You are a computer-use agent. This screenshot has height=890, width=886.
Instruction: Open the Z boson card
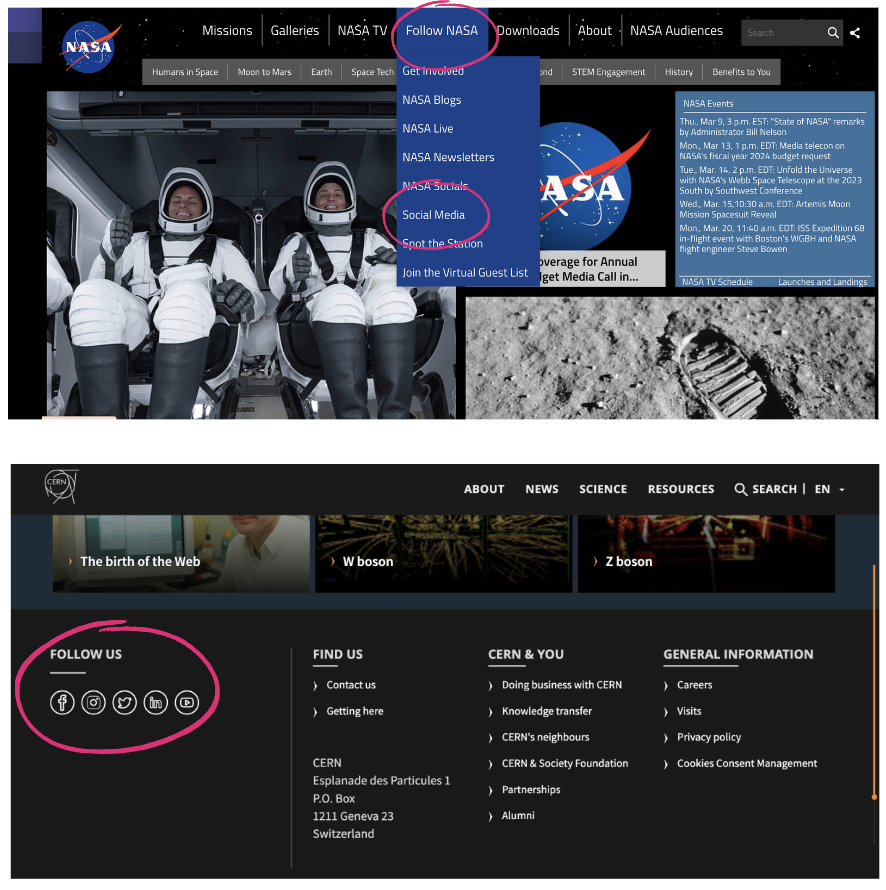coord(706,554)
